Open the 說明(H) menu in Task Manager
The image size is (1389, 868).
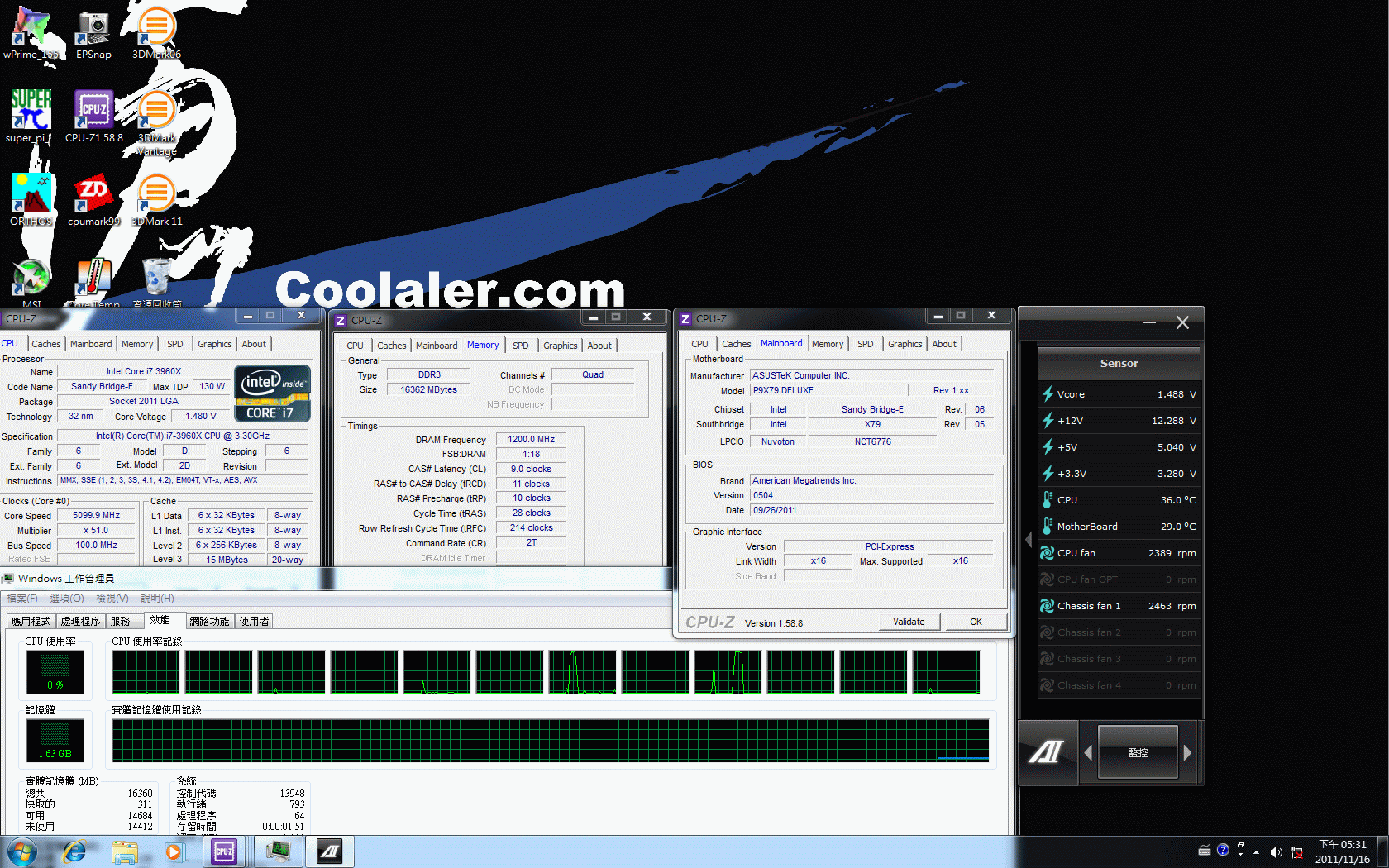click(x=157, y=599)
